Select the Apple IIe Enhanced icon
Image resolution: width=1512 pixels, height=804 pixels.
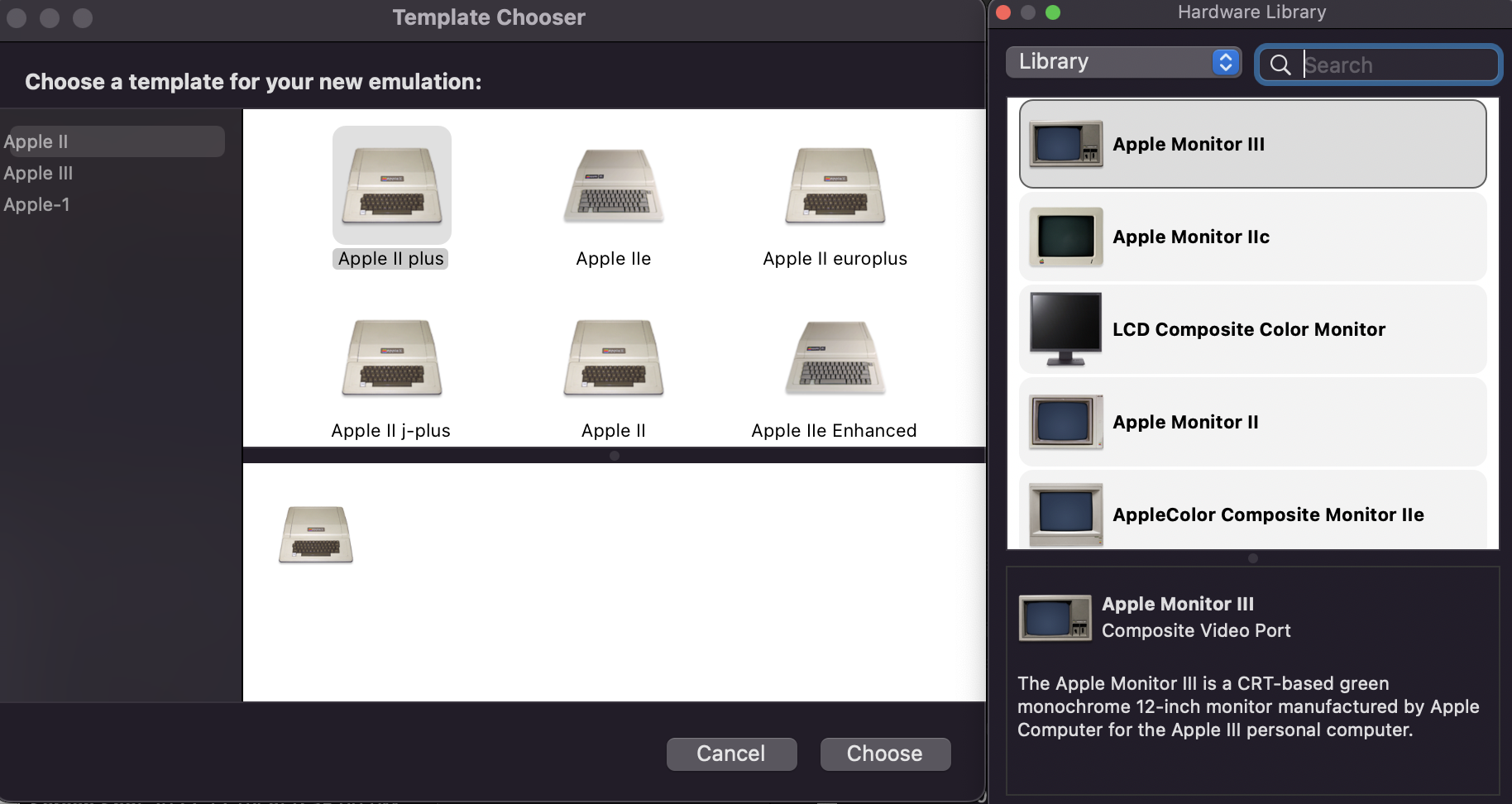click(835, 358)
